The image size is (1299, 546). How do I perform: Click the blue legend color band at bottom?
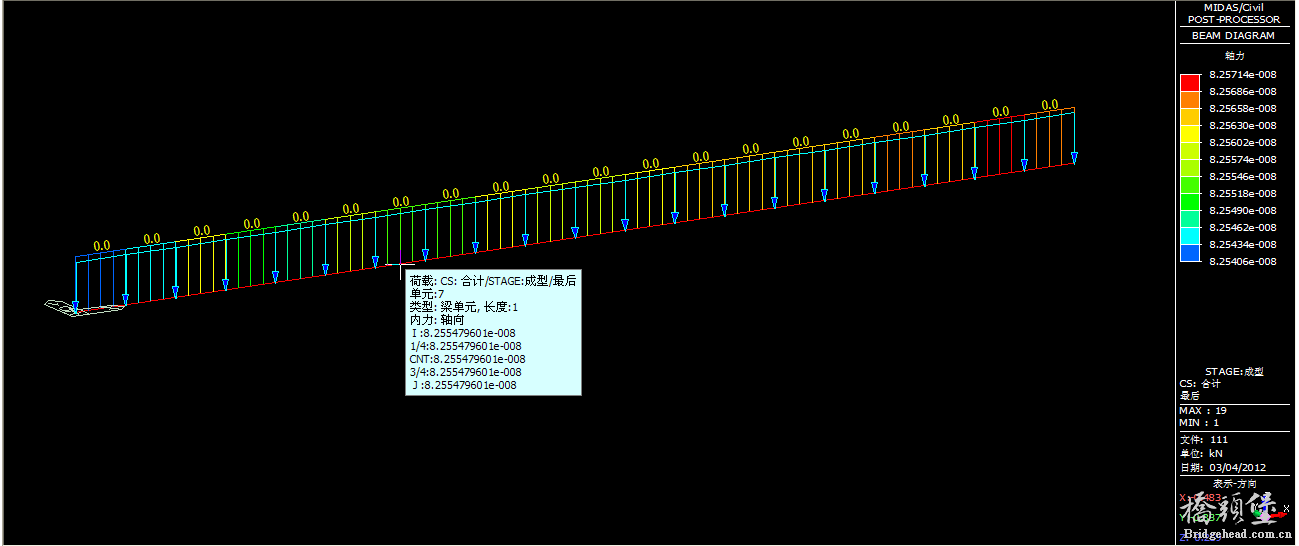click(1189, 253)
